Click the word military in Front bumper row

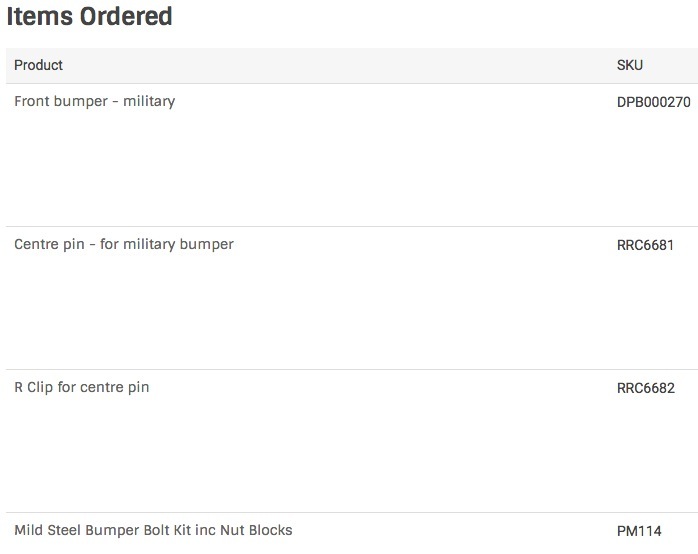point(149,101)
